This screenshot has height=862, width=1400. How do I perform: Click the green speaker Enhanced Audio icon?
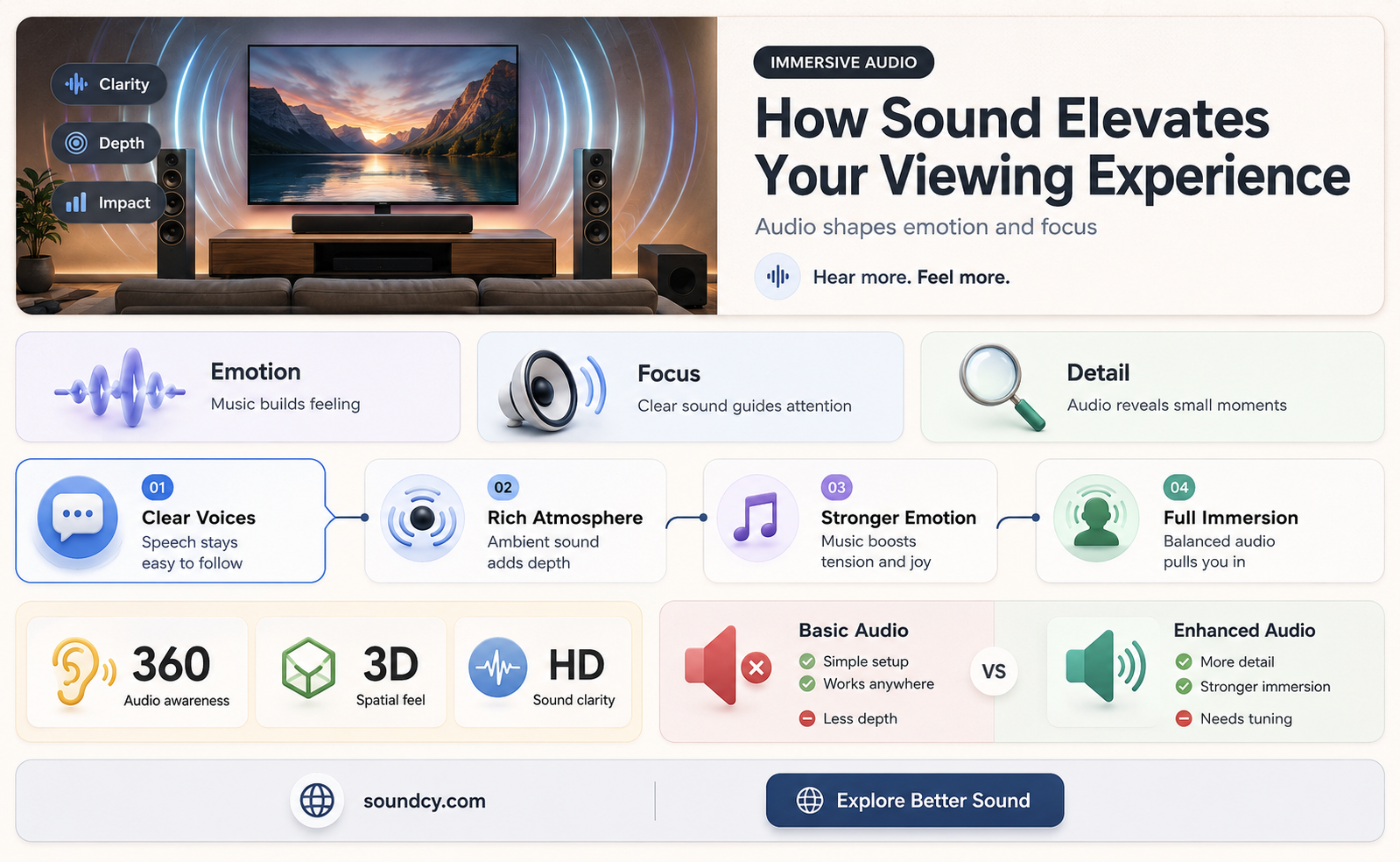[1105, 666]
